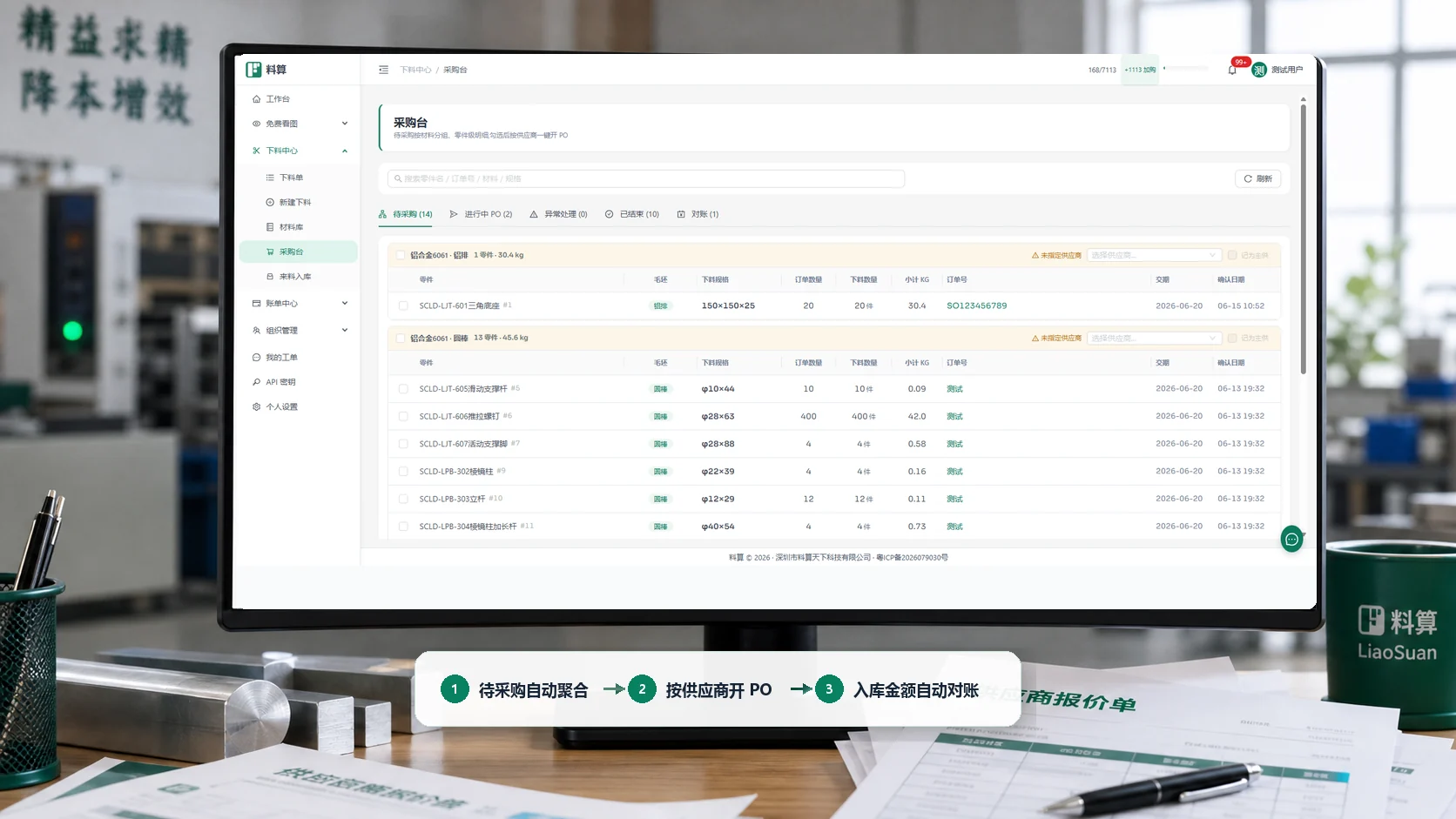
Task: Click the people icon beside 组织管理
Action: (256, 331)
